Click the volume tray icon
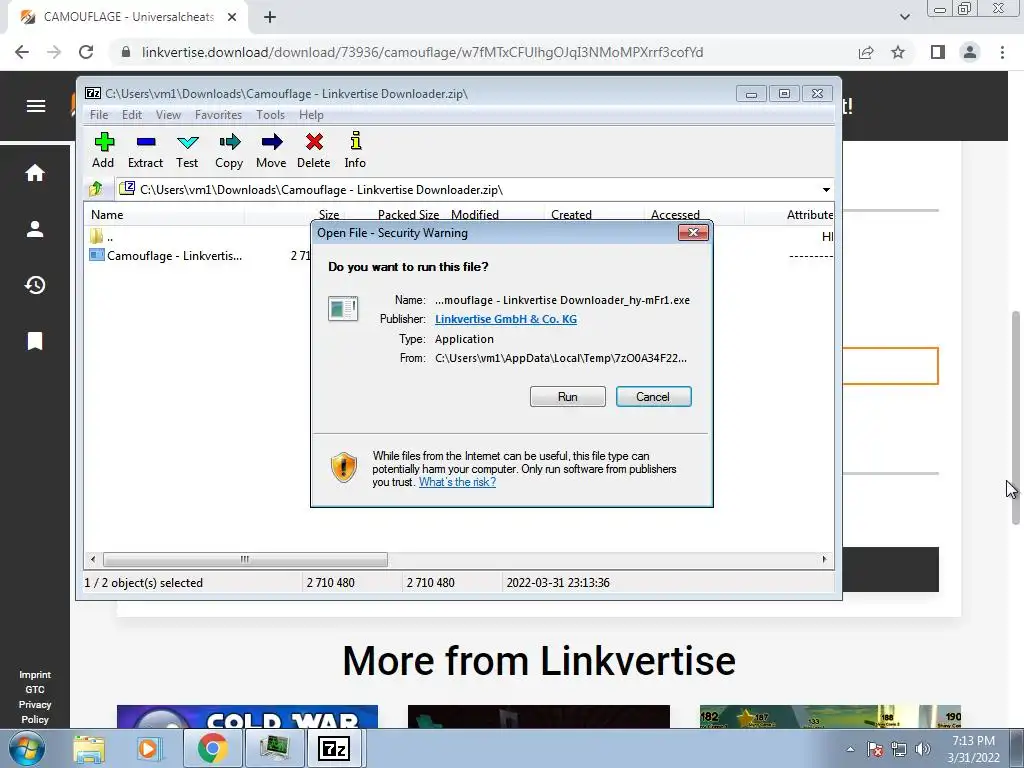 click(923, 749)
